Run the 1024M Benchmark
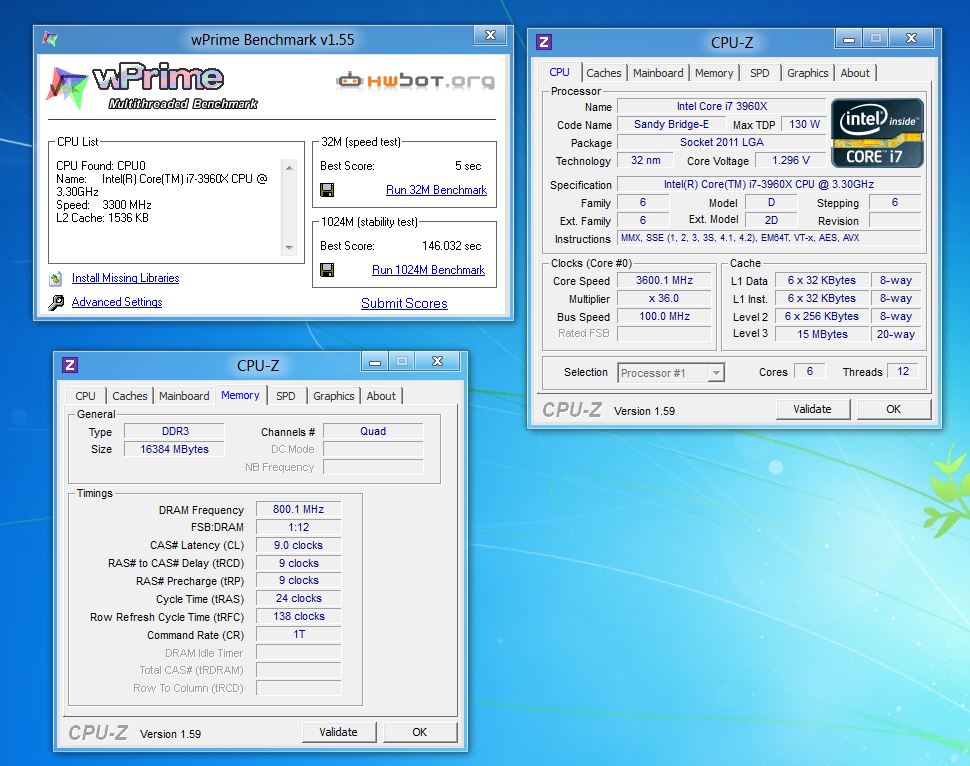The height and width of the screenshot is (766, 970). 428,270
